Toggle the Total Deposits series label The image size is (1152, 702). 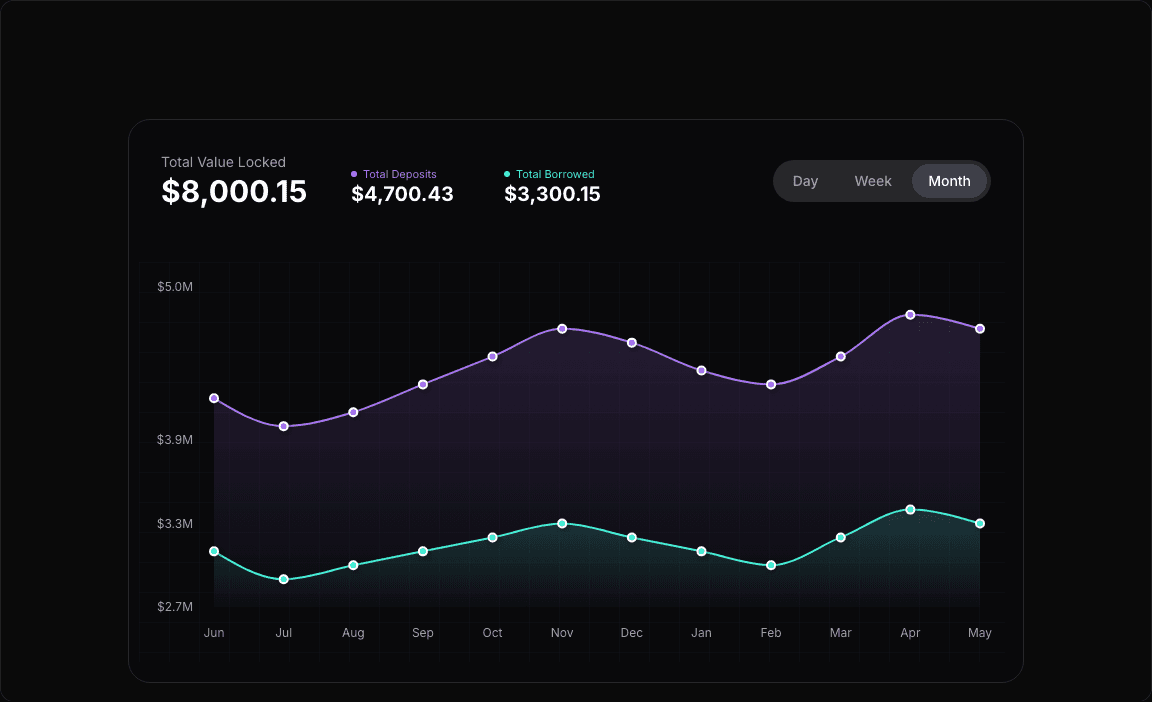399,174
